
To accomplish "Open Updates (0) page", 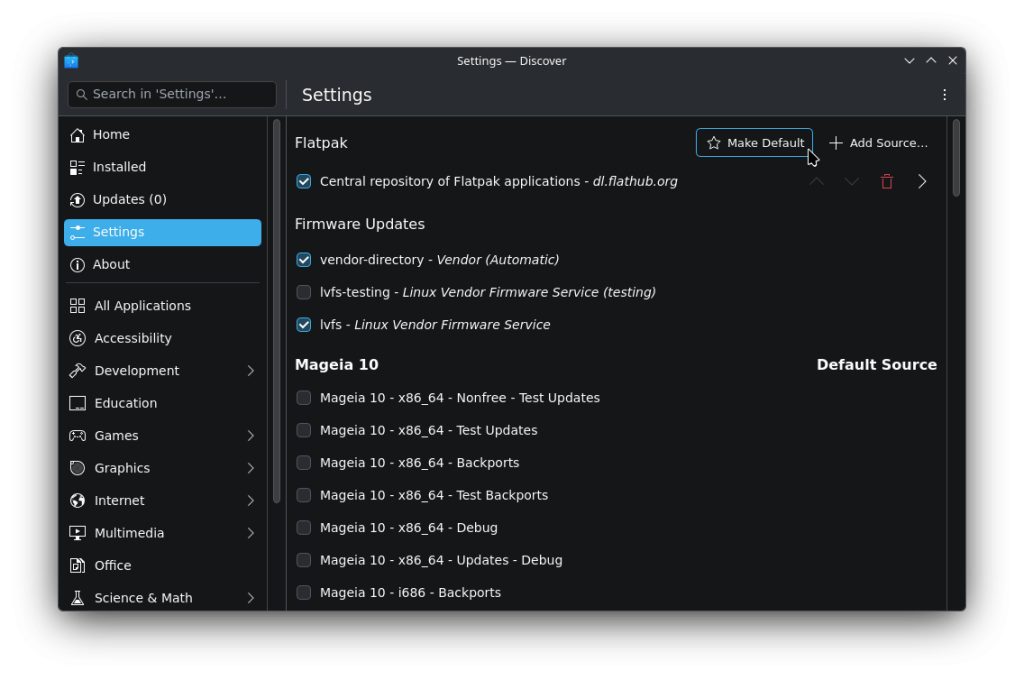I will [163, 200].
